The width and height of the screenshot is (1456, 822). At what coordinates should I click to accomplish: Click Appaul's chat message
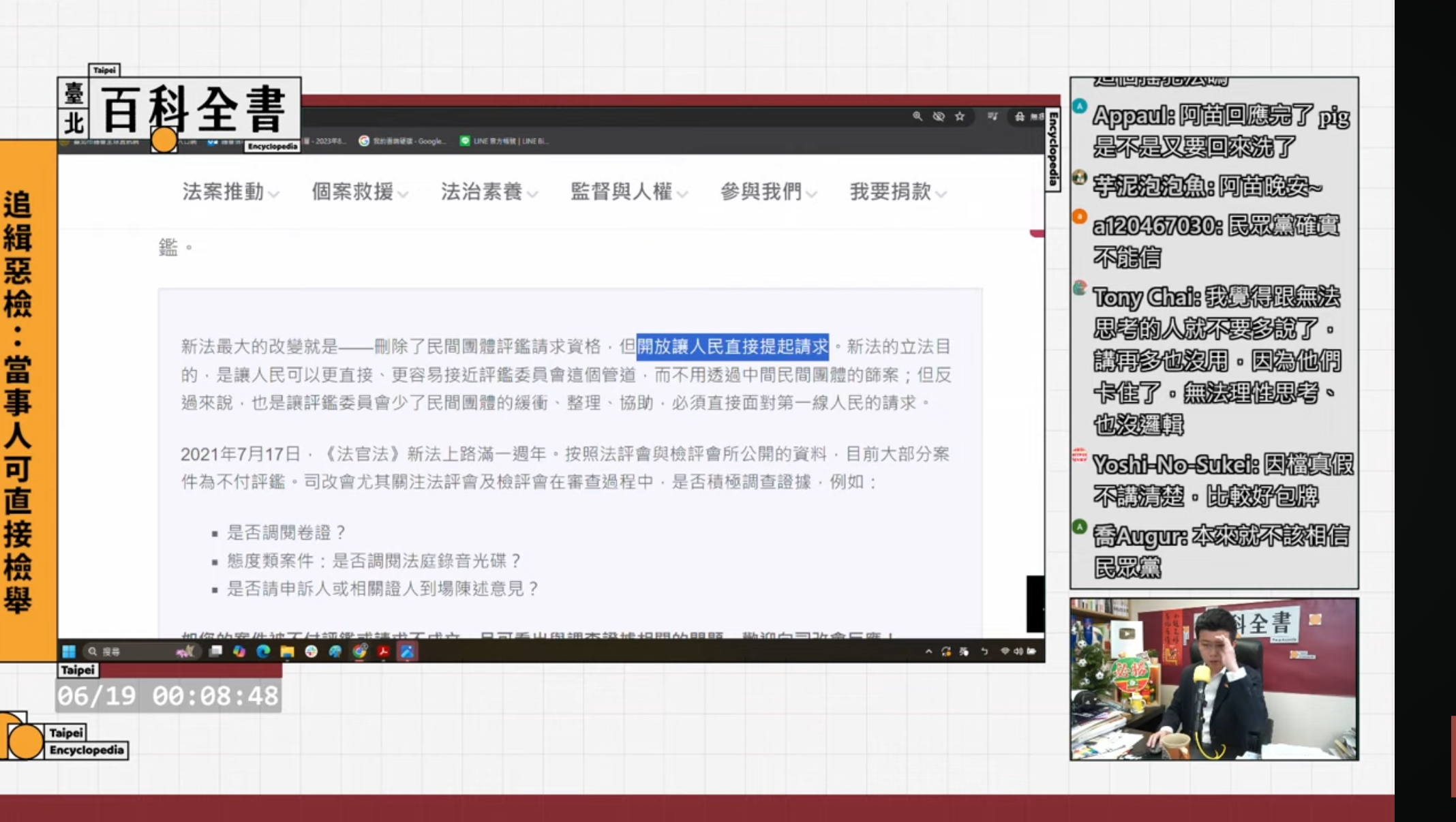(1221, 131)
